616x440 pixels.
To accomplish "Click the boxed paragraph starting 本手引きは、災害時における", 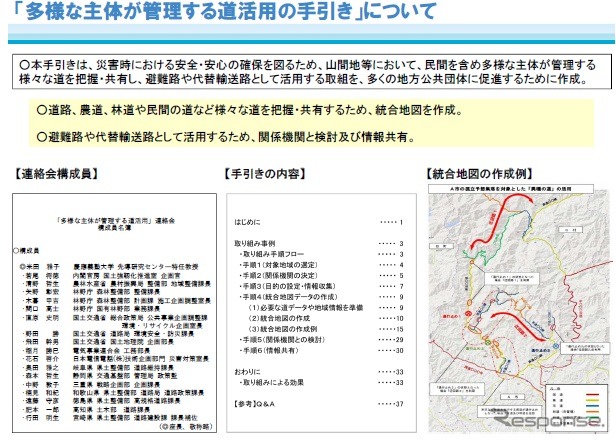I will point(312,72).
